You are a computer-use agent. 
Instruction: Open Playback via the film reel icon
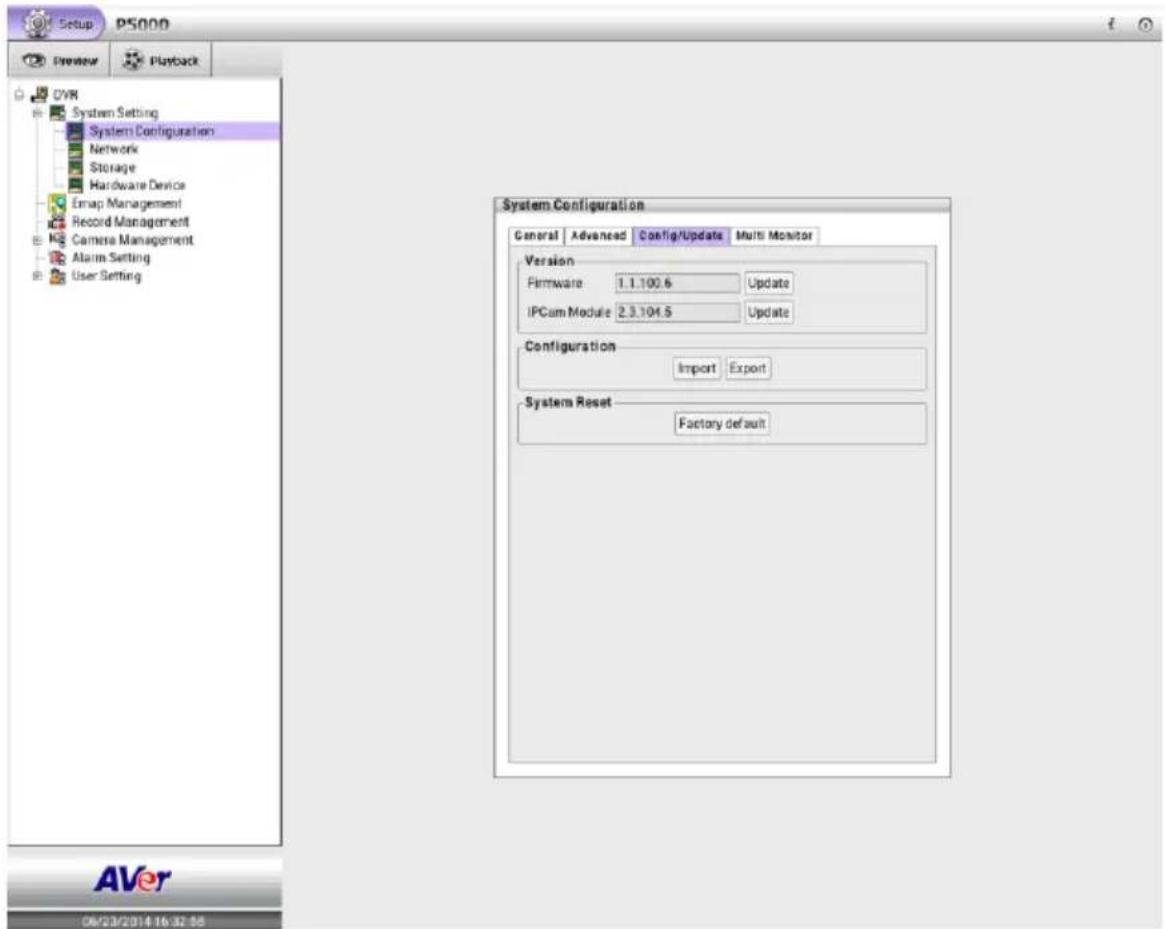(133, 59)
